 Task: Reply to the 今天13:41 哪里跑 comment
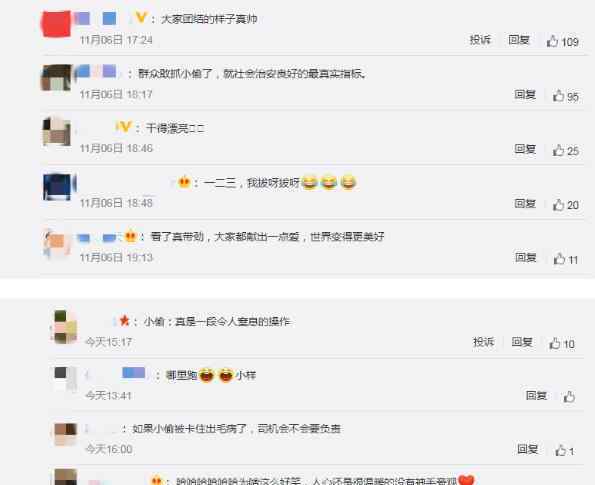tap(537, 395)
